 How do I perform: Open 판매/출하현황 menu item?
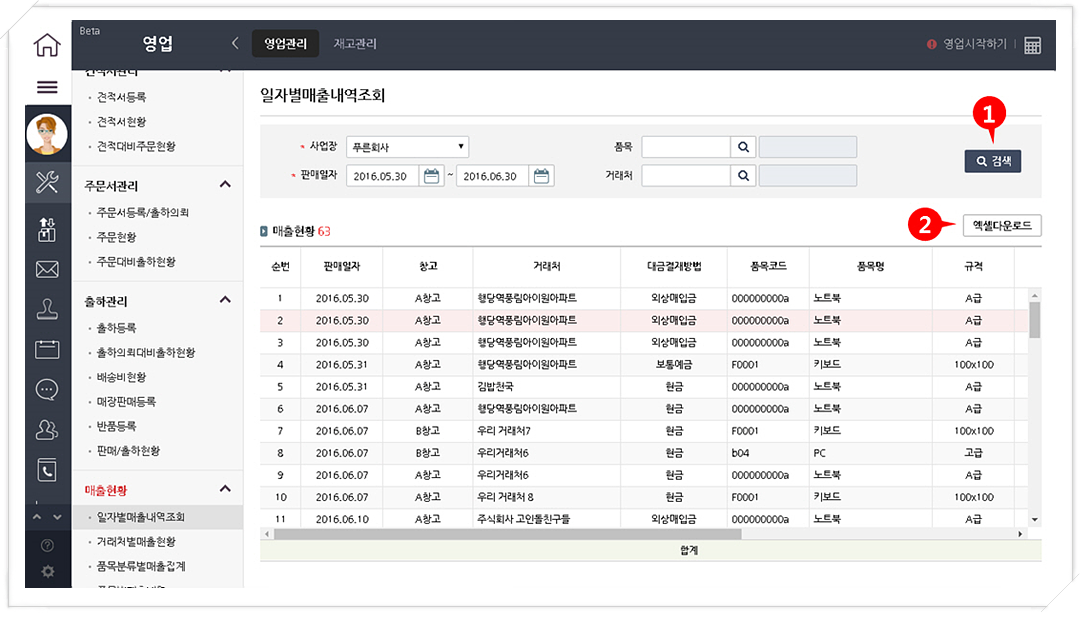[128, 451]
